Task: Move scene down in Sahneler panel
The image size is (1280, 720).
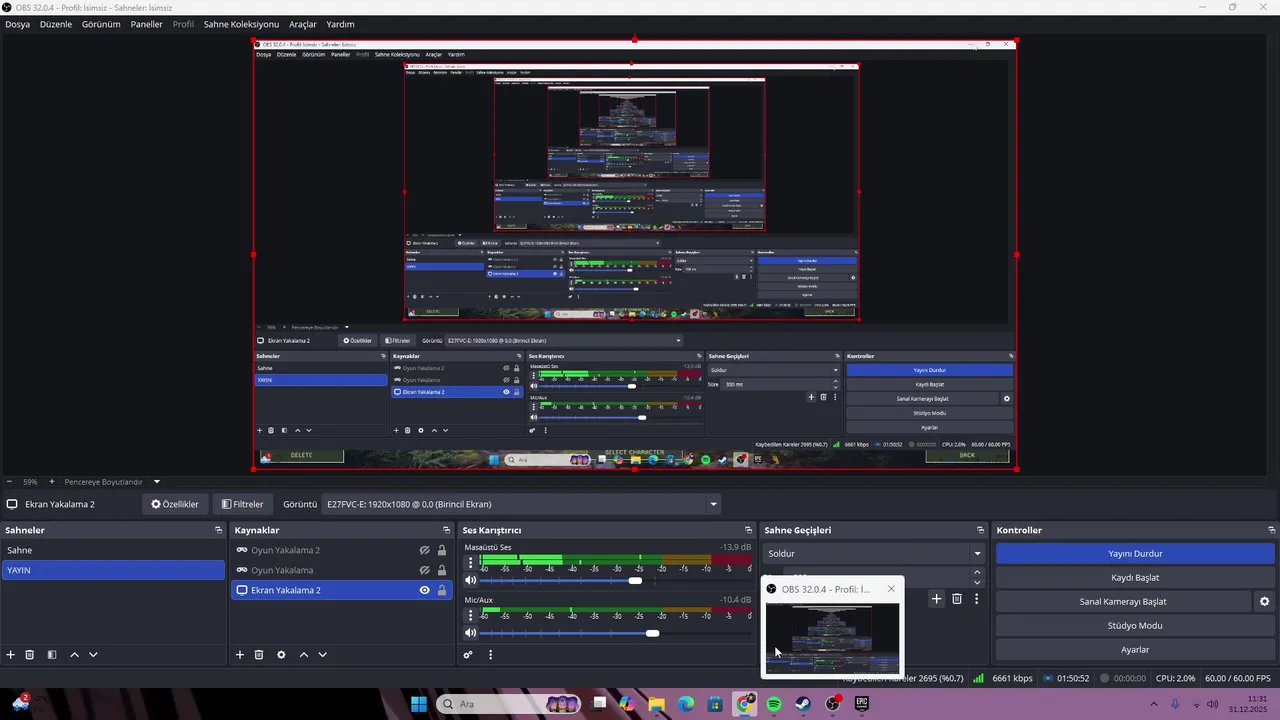Action: [93, 655]
